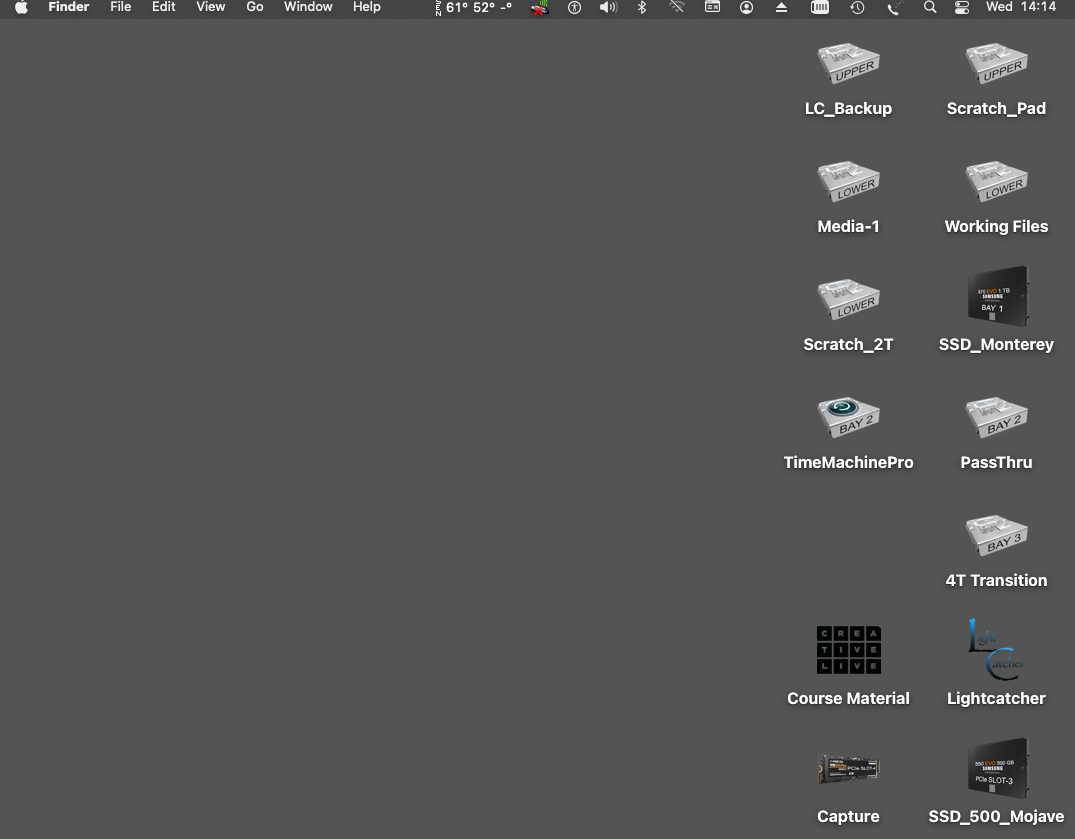Click the Scratch_2T label text

[x=849, y=344]
